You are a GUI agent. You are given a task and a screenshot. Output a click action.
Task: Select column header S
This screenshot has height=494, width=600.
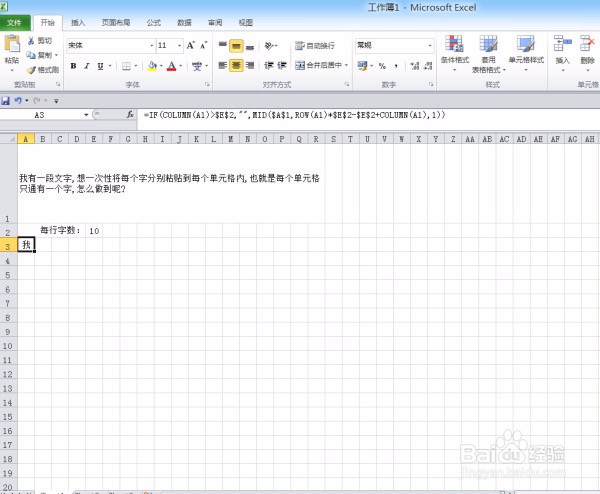[x=333, y=139]
